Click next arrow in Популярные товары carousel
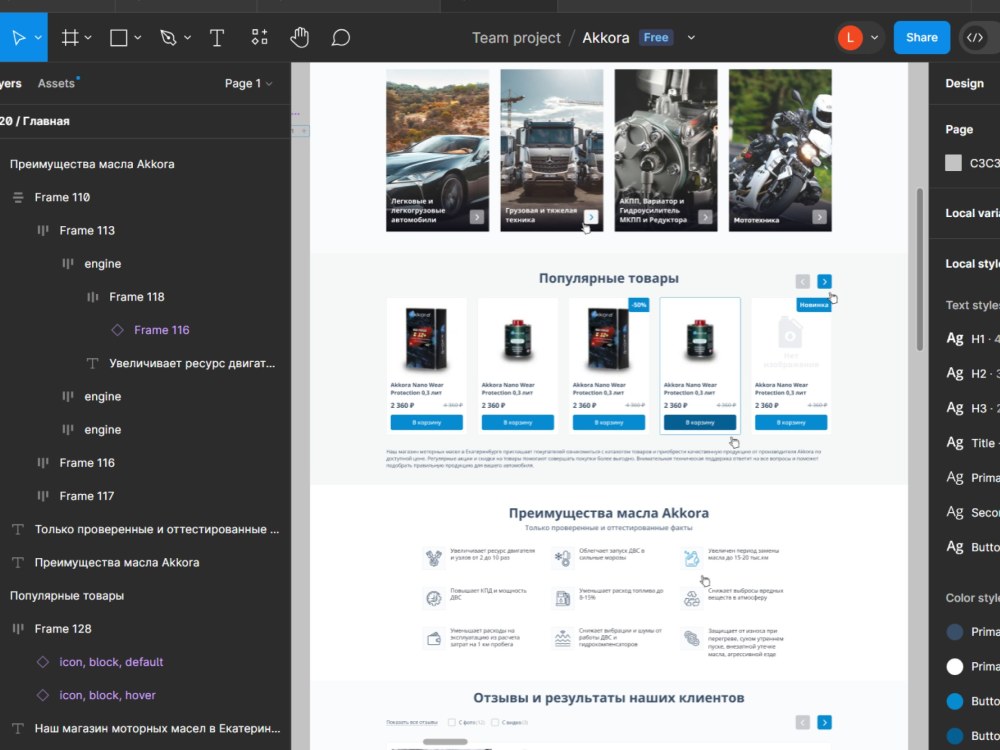This screenshot has height=750, width=1000. [824, 281]
